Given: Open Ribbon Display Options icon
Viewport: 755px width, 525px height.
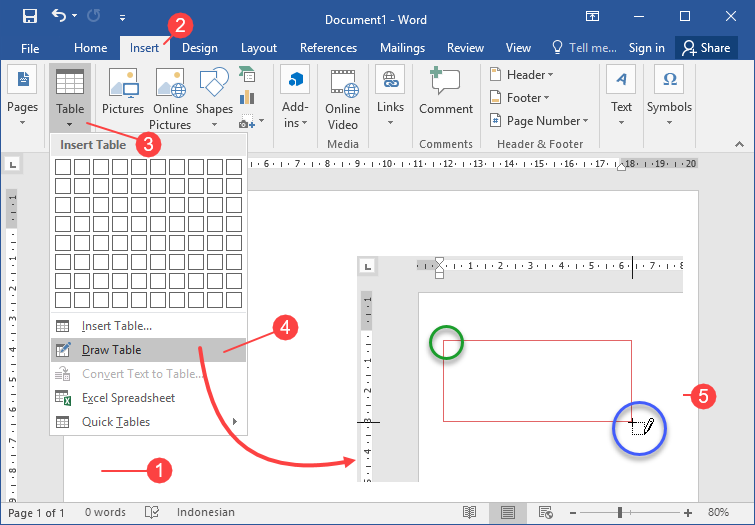Looking at the screenshot, I should [592, 16].
